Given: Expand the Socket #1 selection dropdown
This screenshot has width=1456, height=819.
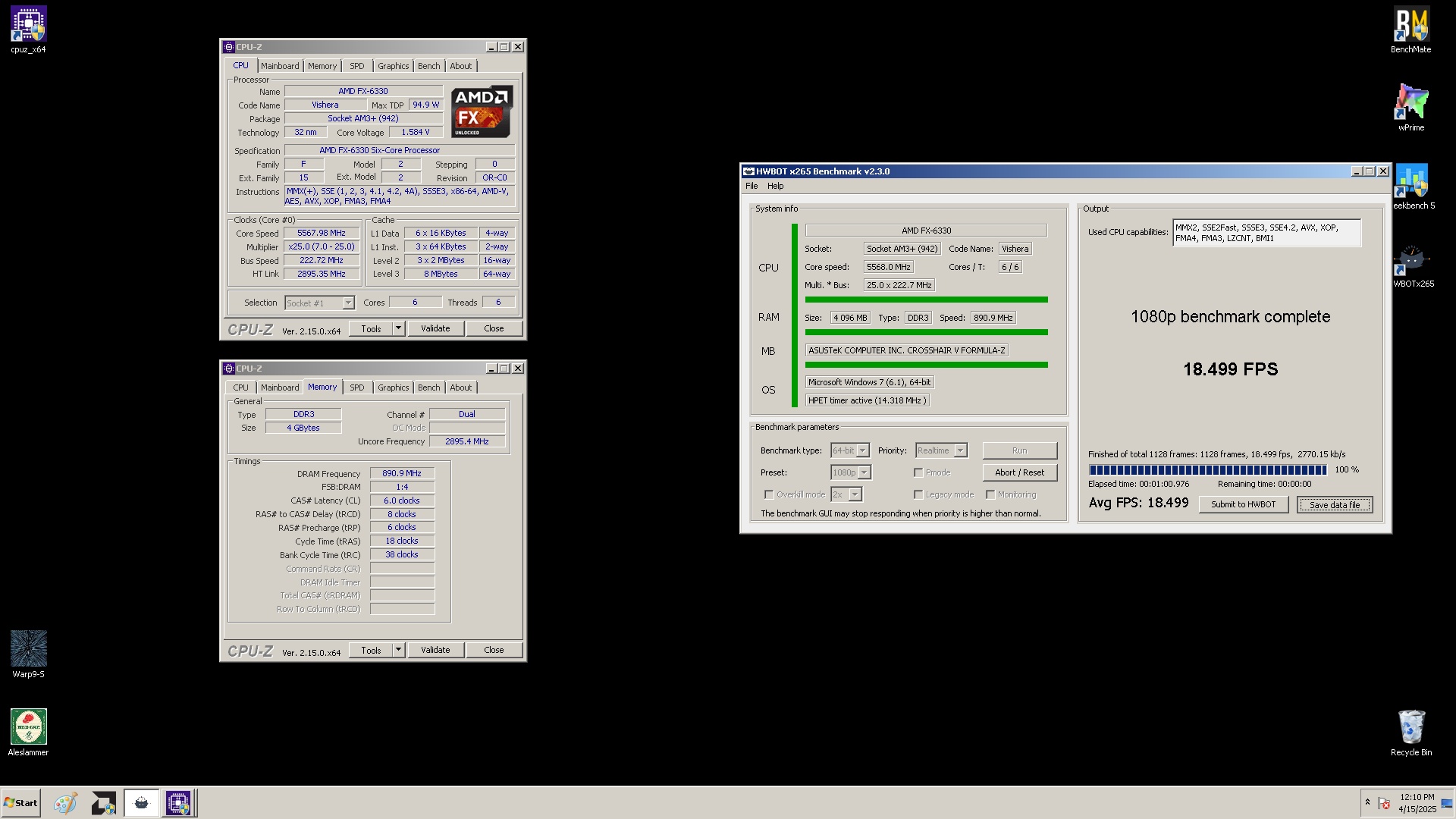Looking at the screenshot, I should 348,303.
